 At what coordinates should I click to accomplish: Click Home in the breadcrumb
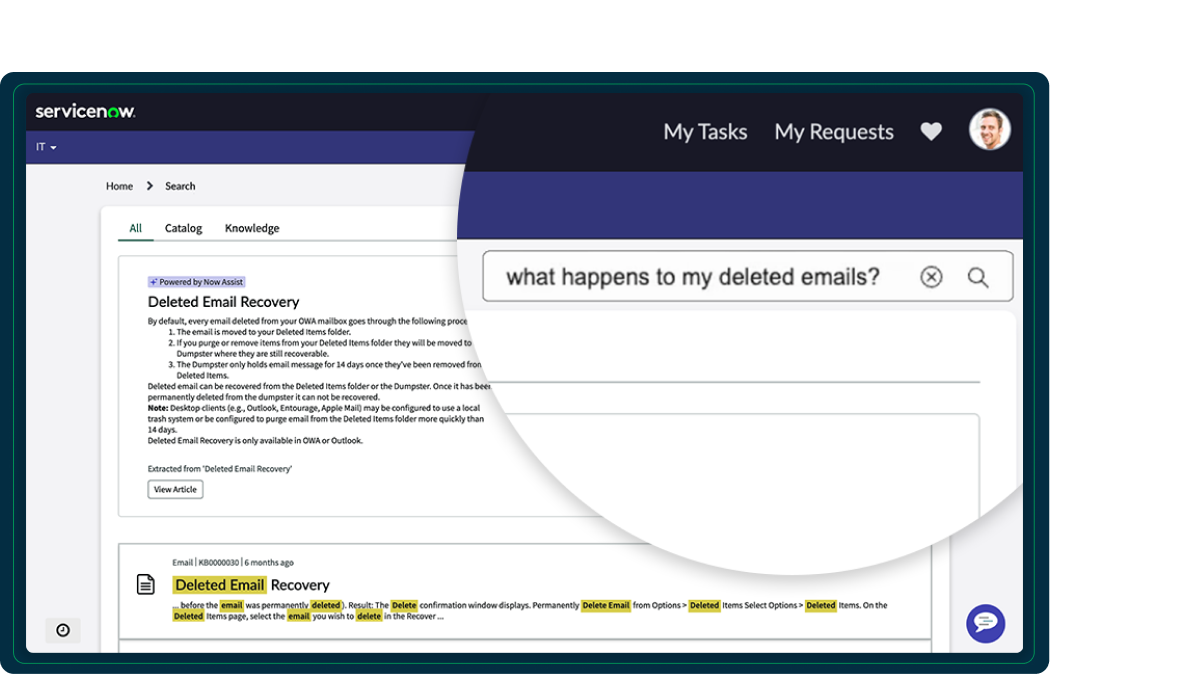(118, 185)
